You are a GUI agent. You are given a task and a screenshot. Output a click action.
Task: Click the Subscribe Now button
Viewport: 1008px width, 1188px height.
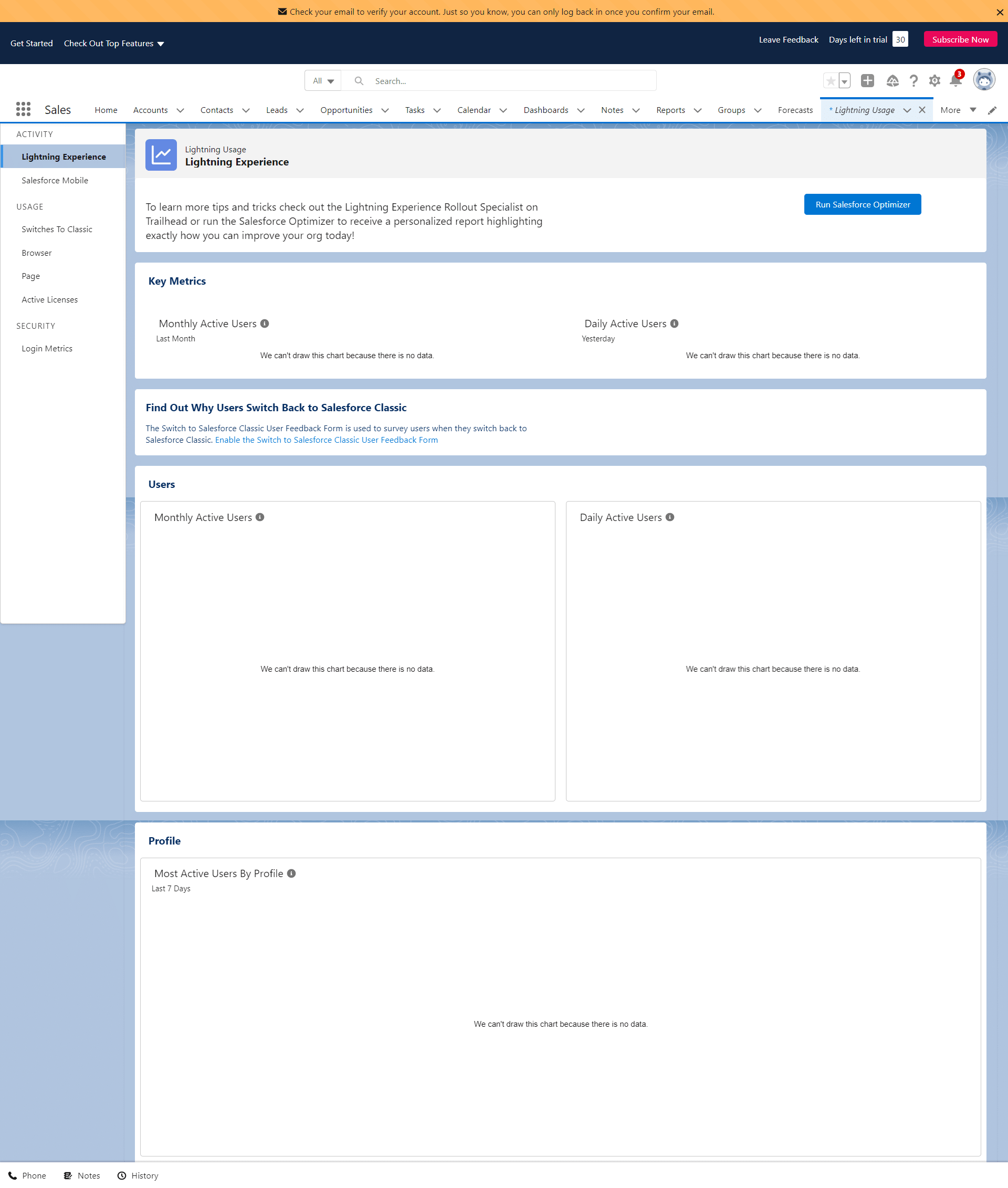(x=960, y=39)
